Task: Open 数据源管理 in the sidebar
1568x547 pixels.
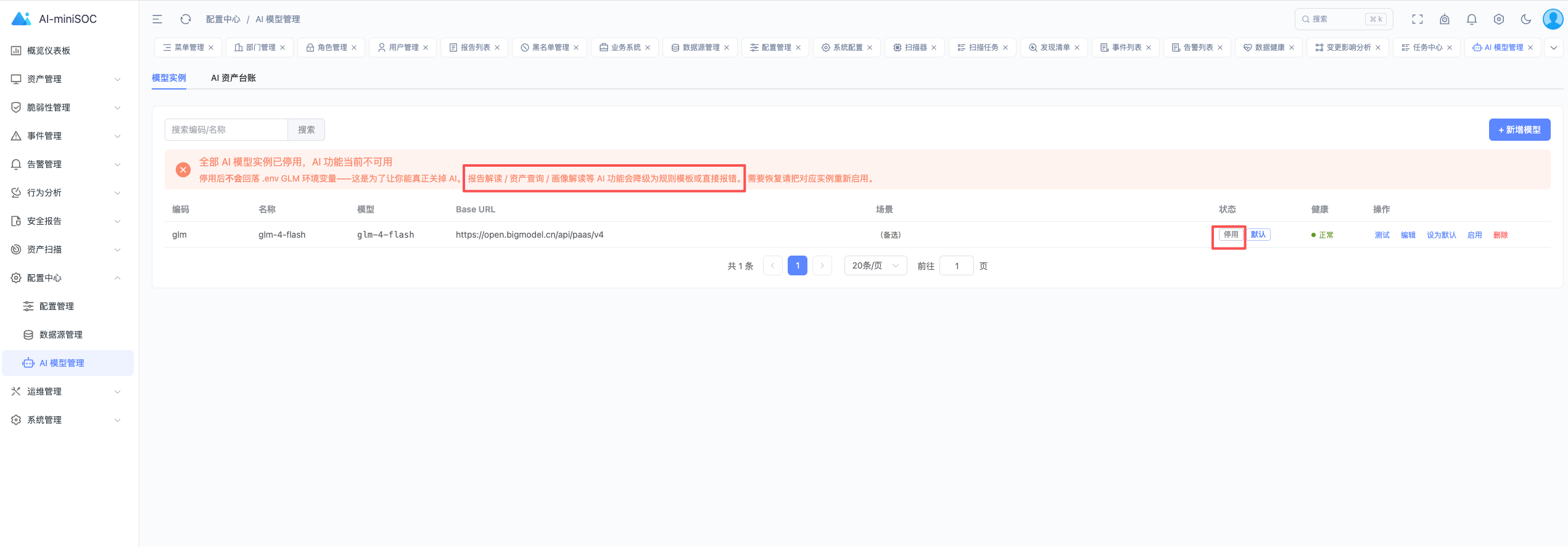Action: (68, 335)
